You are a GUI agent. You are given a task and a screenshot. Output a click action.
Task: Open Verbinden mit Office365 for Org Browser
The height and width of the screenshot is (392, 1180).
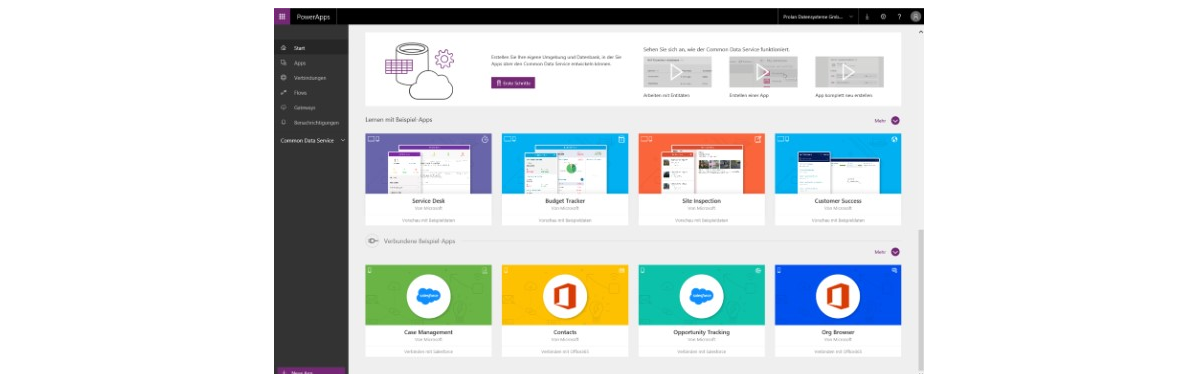pos(838,351)
